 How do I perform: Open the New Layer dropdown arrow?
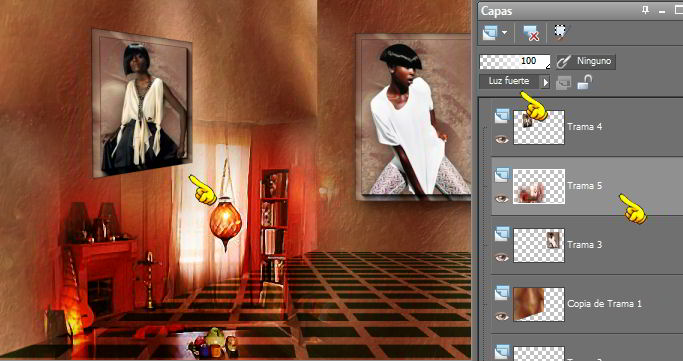click(504, 33)
